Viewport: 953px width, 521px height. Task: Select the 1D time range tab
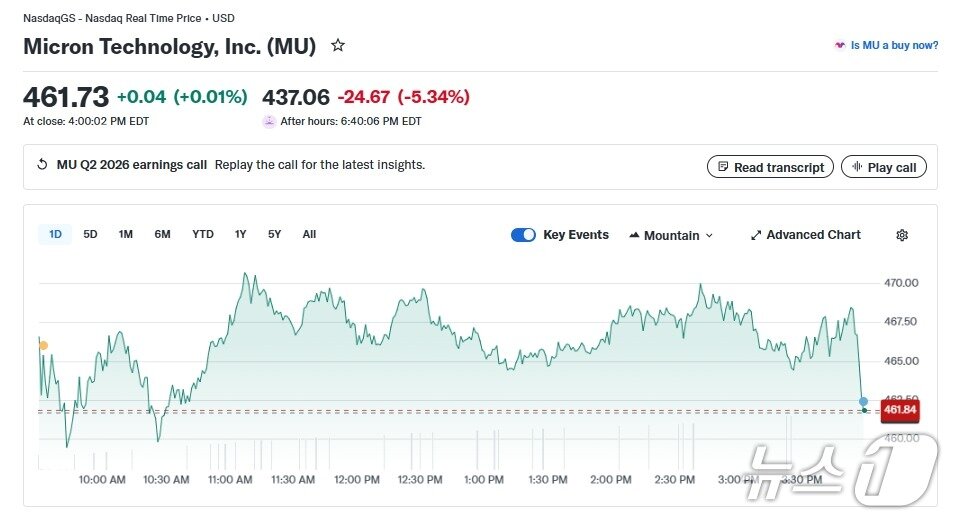coord(55,234)
